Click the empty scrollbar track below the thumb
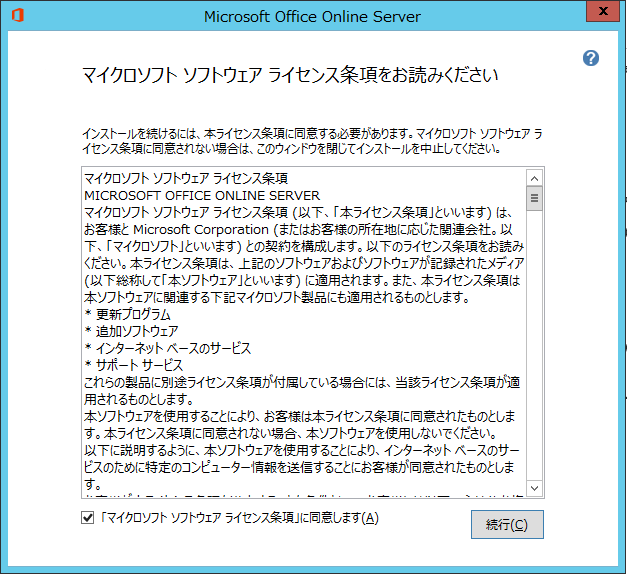This screenshot has width=627, height=574. click(535, 350)
